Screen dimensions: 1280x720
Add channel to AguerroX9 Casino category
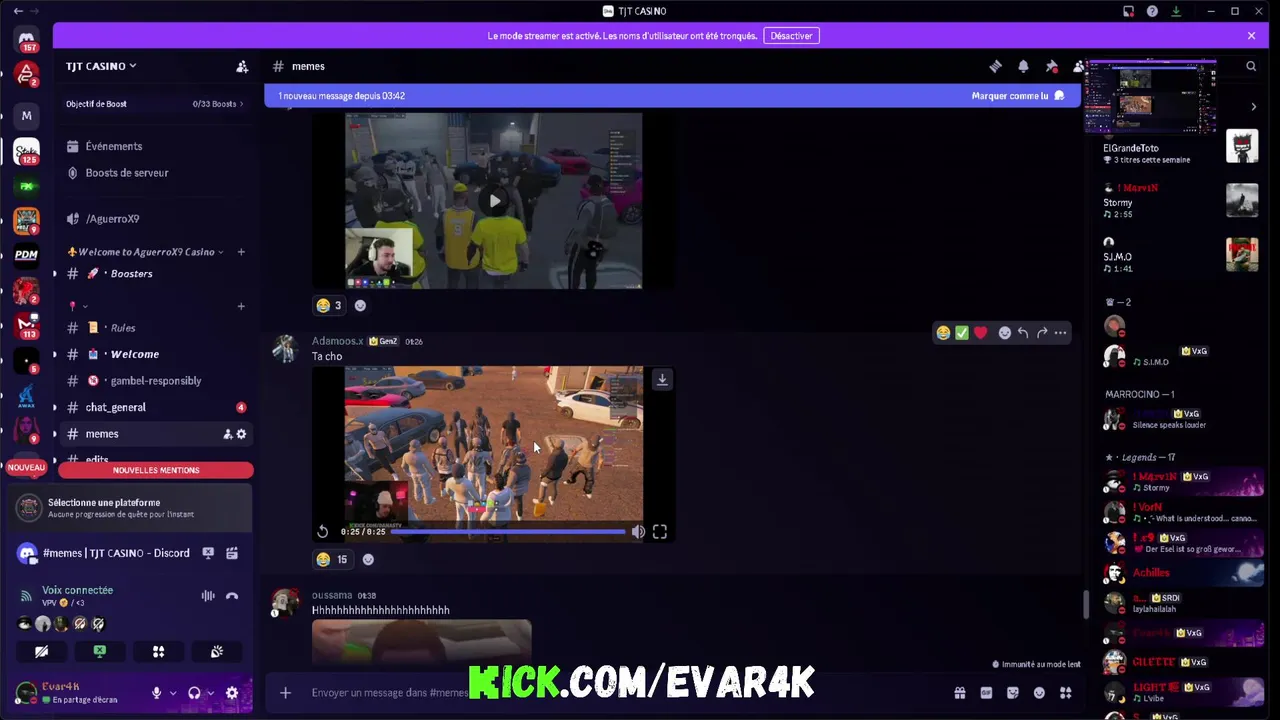241,252
